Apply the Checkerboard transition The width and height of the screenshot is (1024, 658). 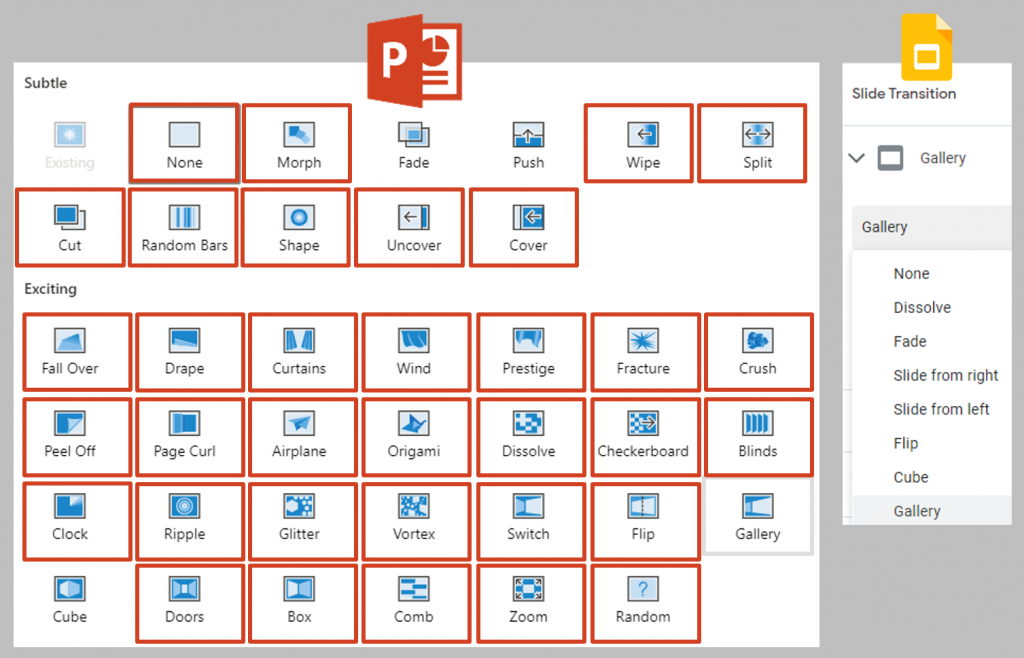click(645, 437)
